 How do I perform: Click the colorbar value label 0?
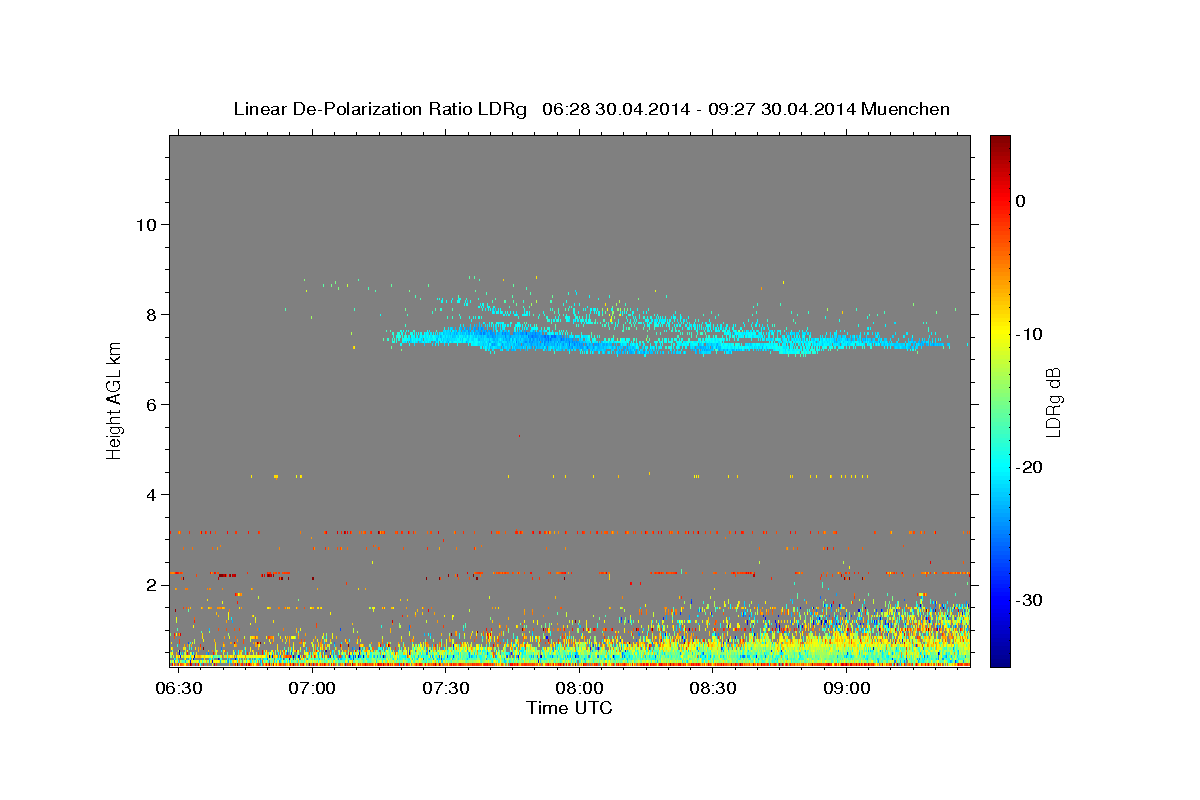point(1020,201)
